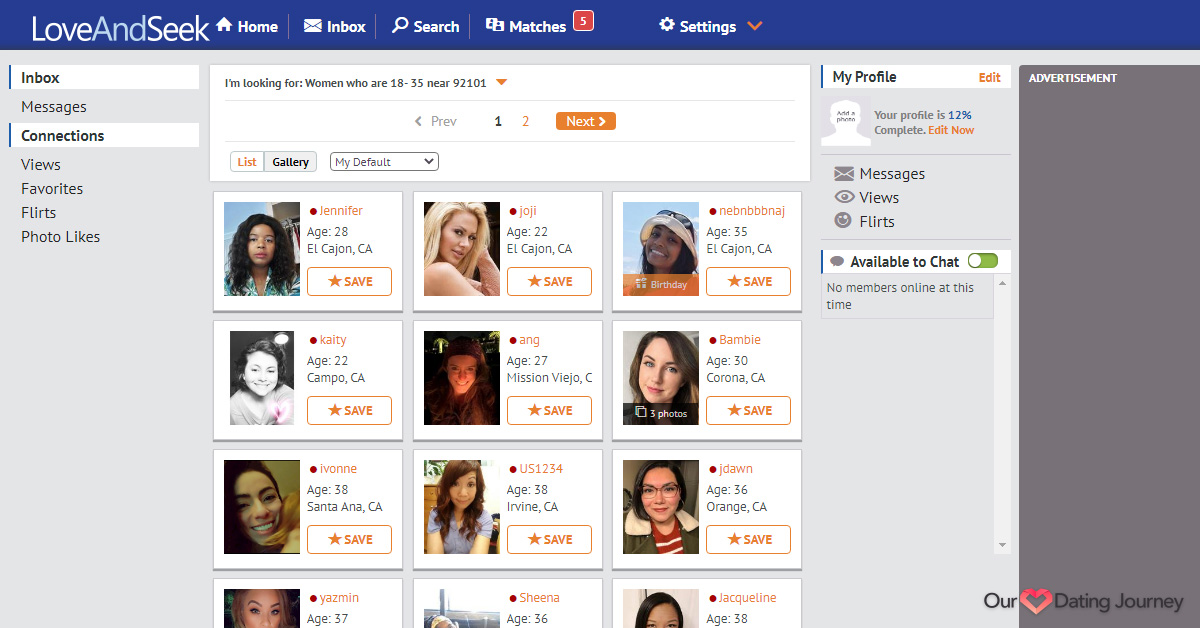Click the Home house icon
1200x628 pixels.
(224, 25)
